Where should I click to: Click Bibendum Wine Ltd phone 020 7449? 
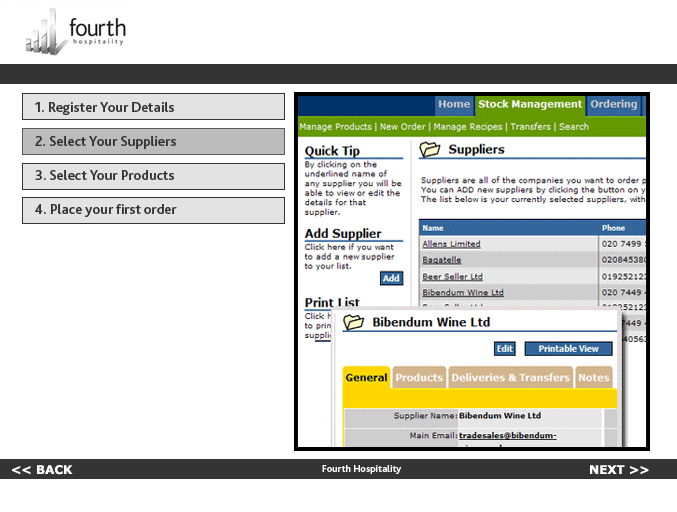click(623, 292)
